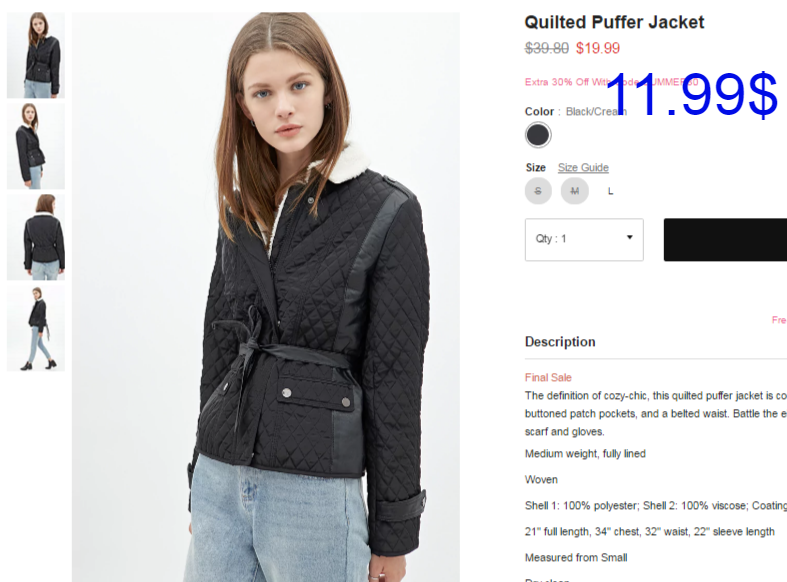The image size is (787, 582).
Task: Click the black add-to-bag button
Action: [725, 240]
